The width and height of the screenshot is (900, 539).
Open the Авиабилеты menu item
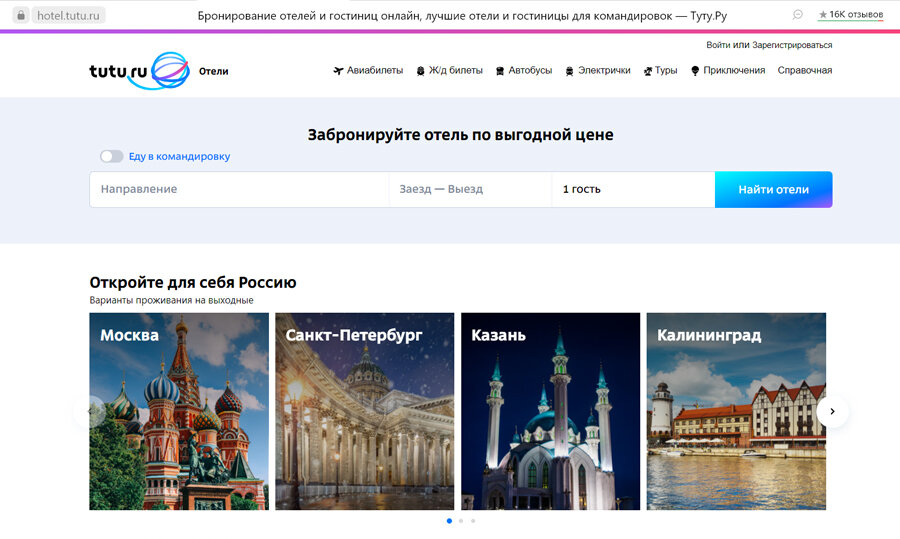375,70
